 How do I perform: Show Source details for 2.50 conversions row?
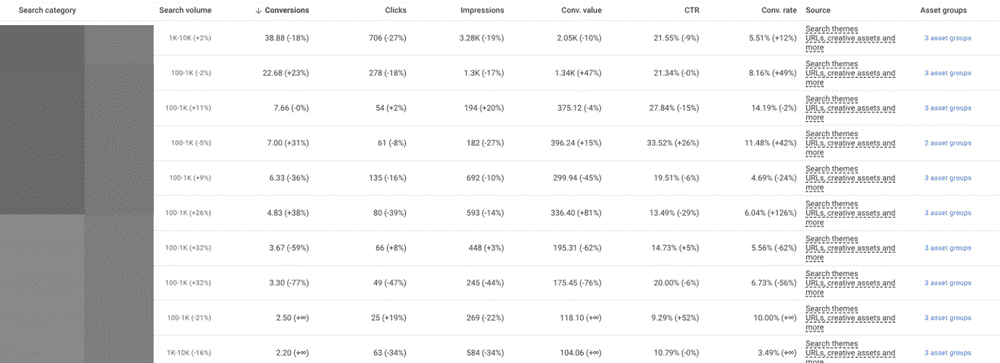(850, 318)
